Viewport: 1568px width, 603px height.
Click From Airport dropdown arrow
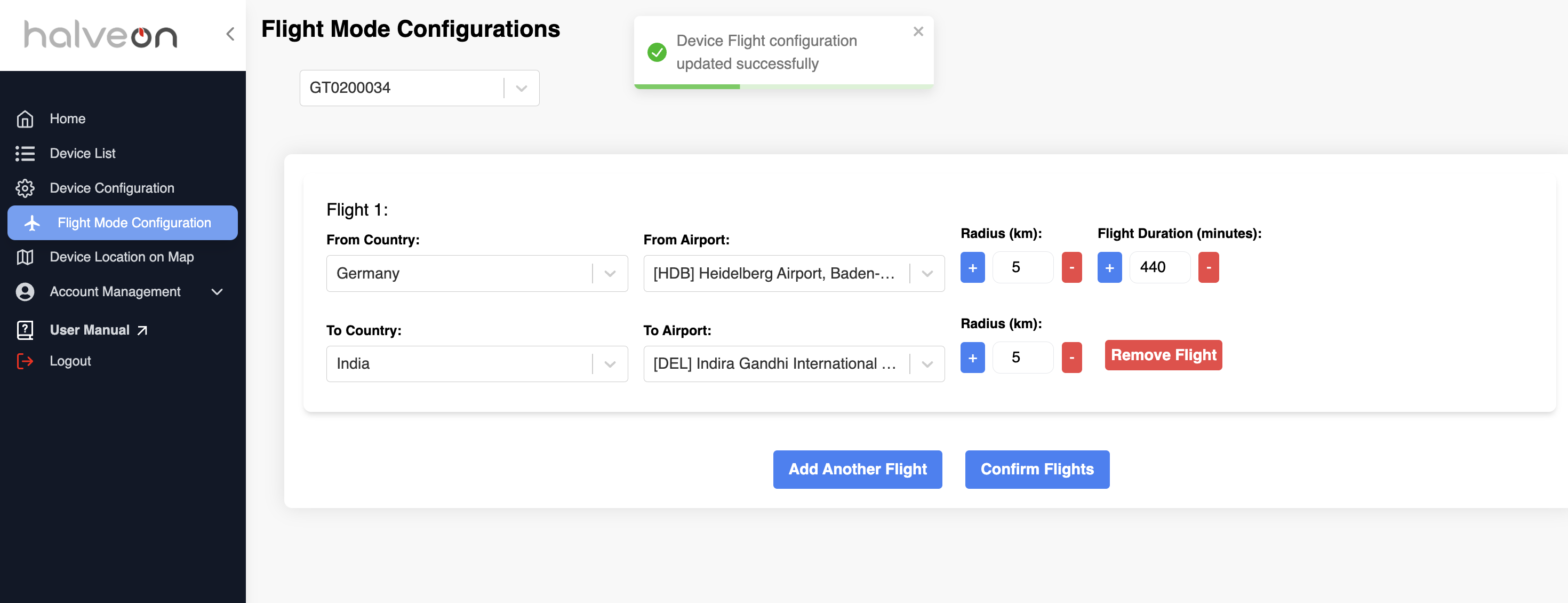pyautogui.click(x=927, y=274)
